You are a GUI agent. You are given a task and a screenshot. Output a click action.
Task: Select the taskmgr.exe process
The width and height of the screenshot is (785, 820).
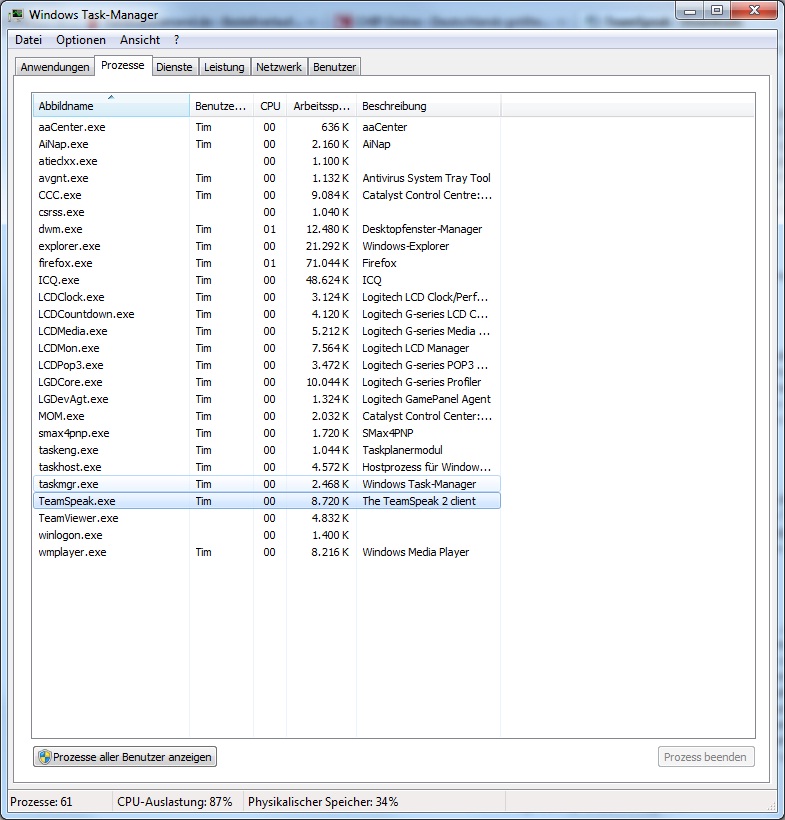(267, 484)
